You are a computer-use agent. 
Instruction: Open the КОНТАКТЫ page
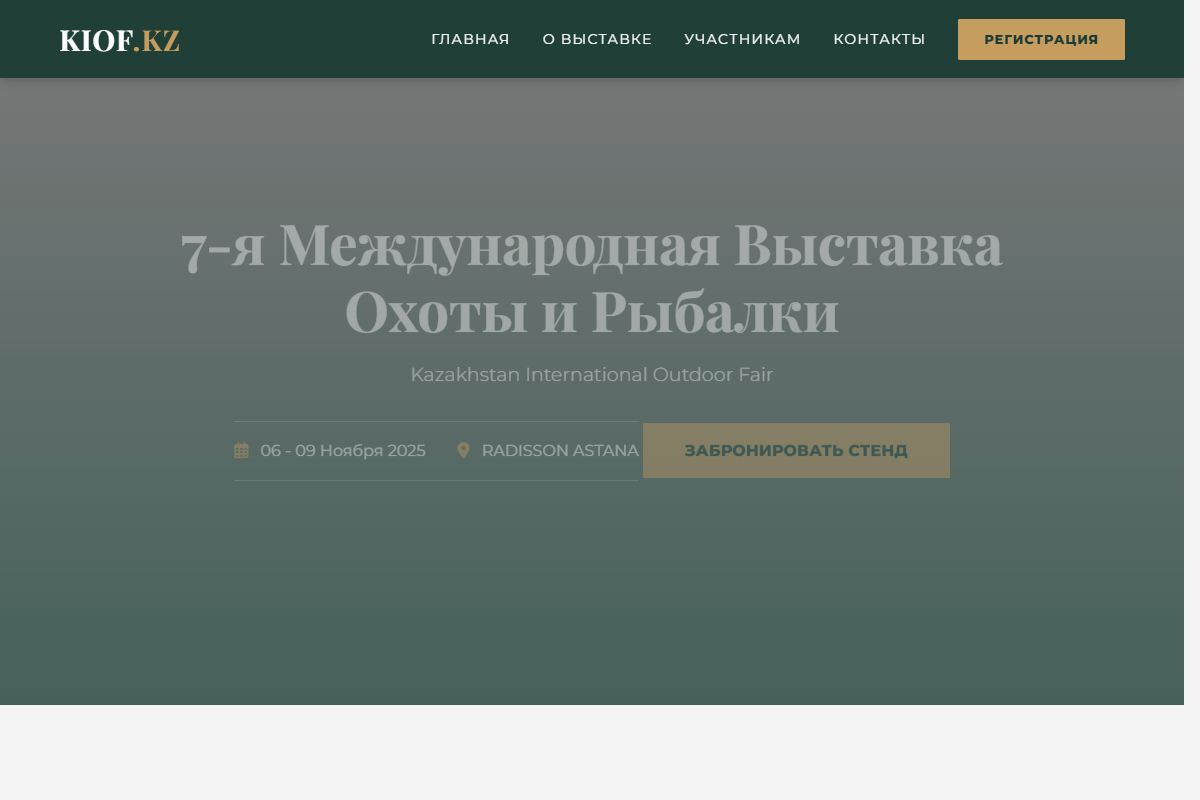pos(879,39)
